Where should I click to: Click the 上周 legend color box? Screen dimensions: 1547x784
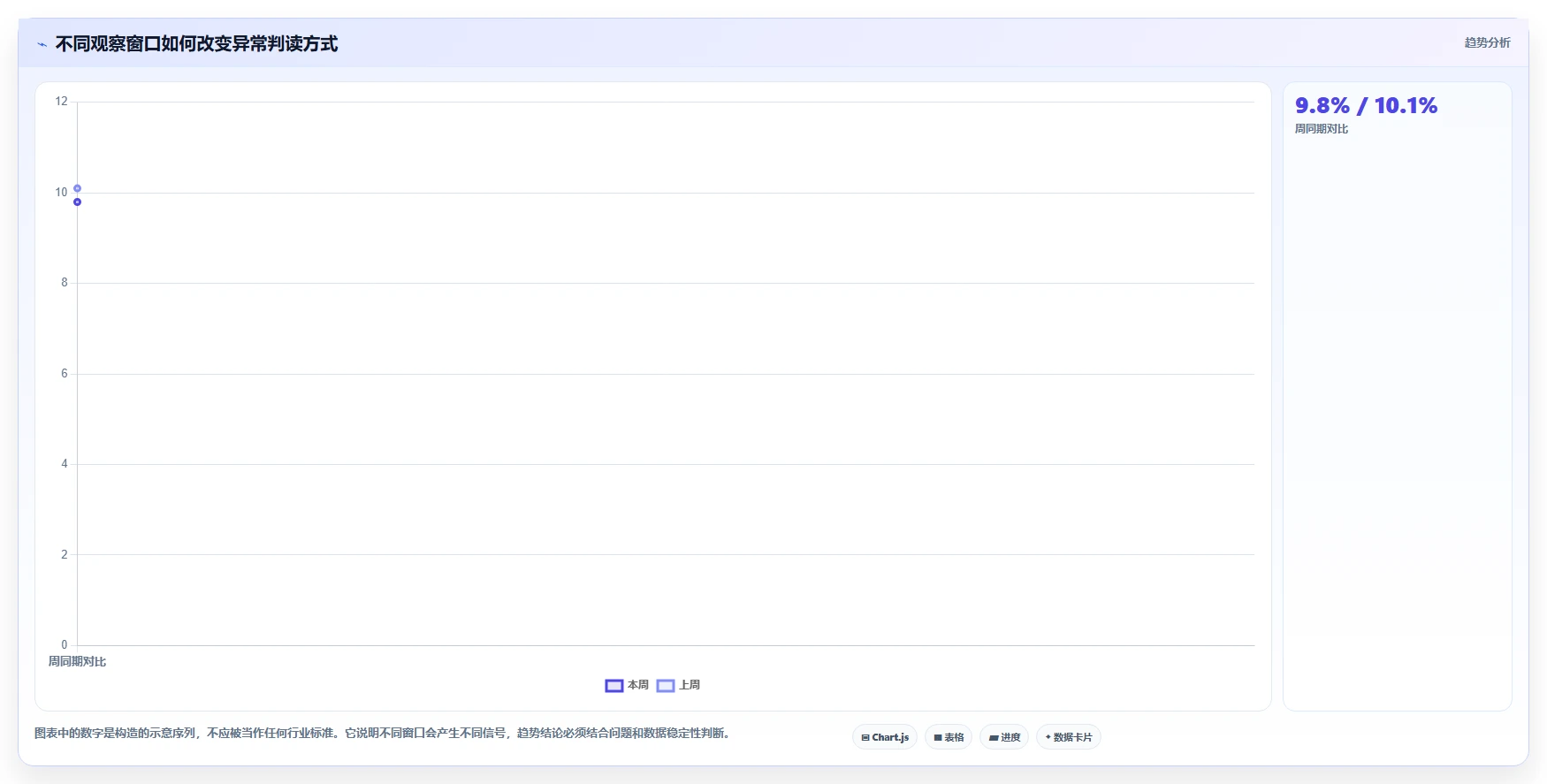[x=666, y=686]
